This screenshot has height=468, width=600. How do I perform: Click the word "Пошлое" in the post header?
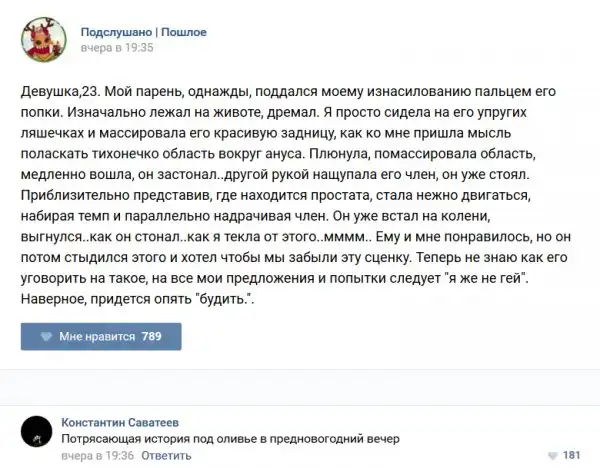184,32
